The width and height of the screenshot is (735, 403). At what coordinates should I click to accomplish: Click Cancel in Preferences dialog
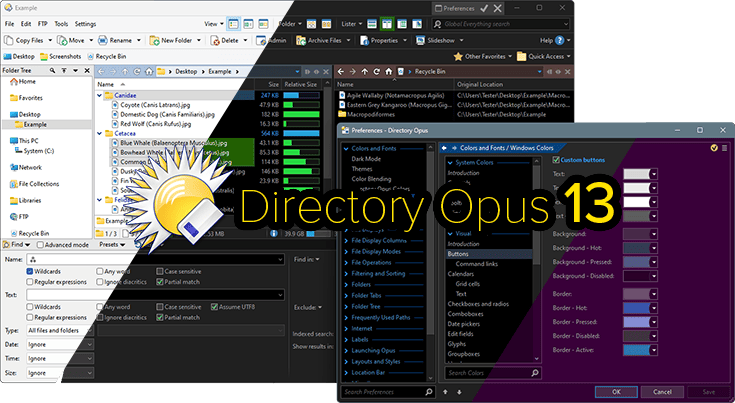point(662,392)
